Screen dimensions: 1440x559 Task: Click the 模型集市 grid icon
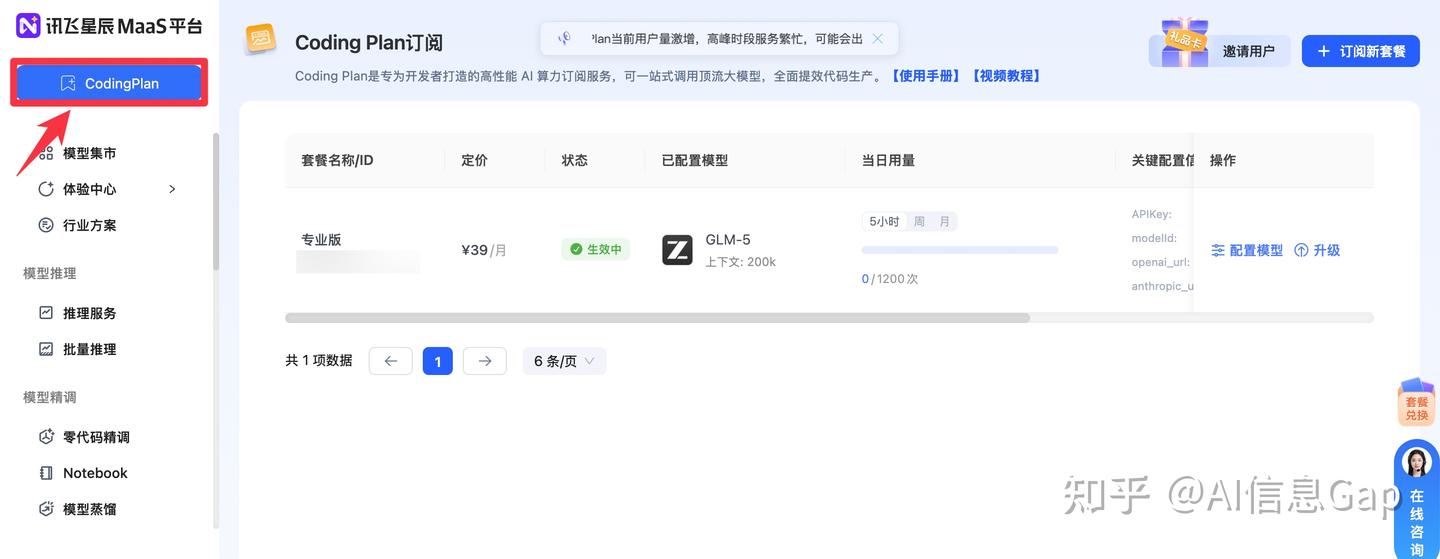point(46,153)
